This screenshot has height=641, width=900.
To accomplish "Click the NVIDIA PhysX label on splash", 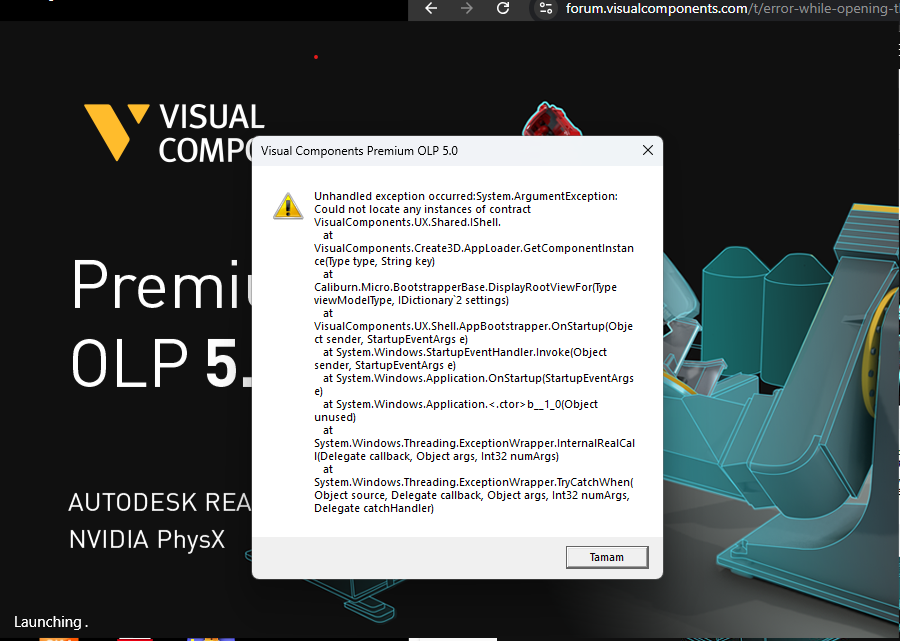I will [146, 539].
